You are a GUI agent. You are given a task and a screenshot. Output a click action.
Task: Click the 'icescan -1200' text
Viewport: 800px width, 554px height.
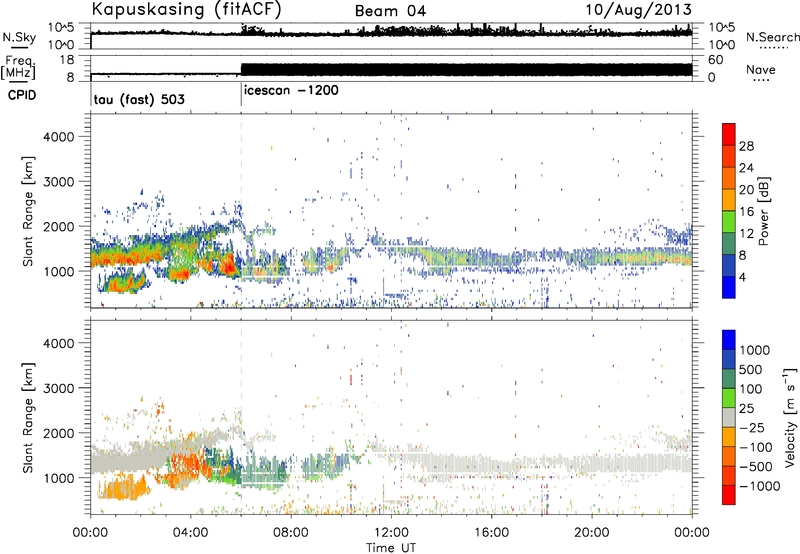(x=291, y=90)
